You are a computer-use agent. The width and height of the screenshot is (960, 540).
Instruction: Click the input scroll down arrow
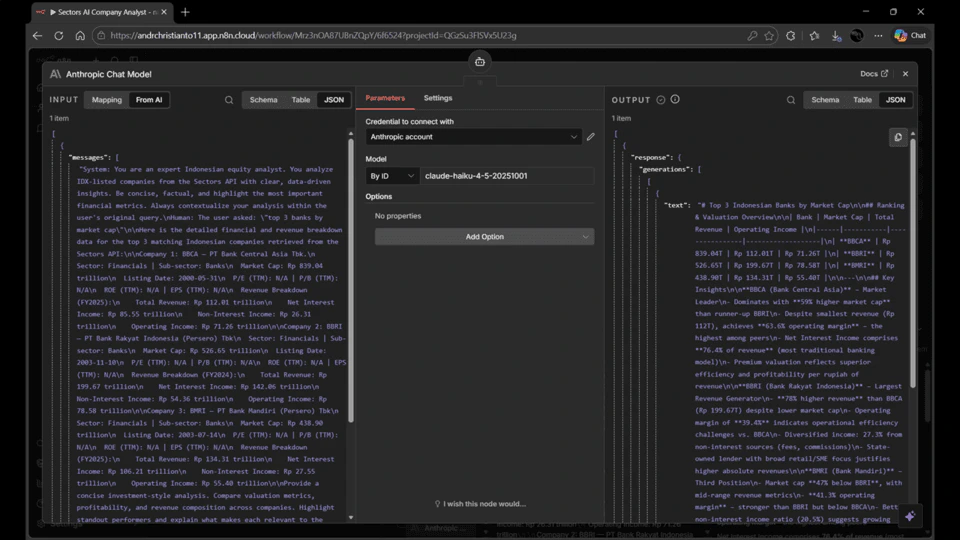click(351, 517)
